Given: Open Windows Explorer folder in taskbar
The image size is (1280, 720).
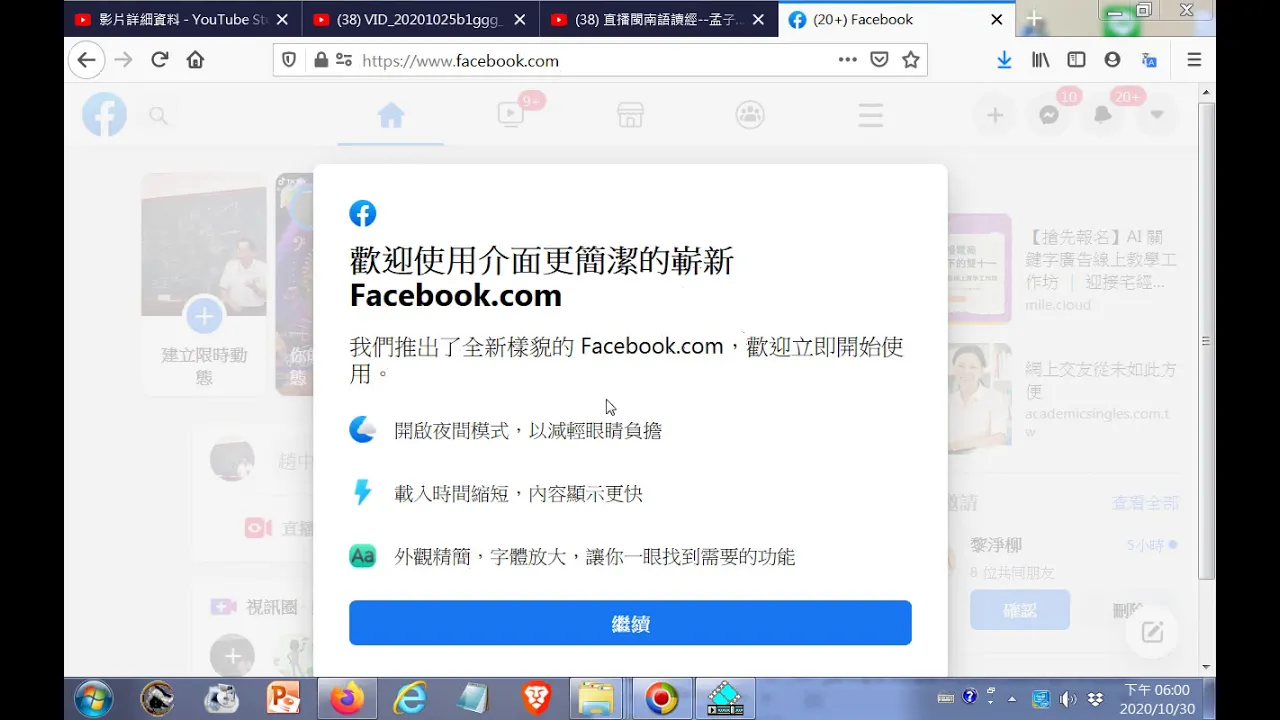Looking at the screenshot, I should 597,698.
